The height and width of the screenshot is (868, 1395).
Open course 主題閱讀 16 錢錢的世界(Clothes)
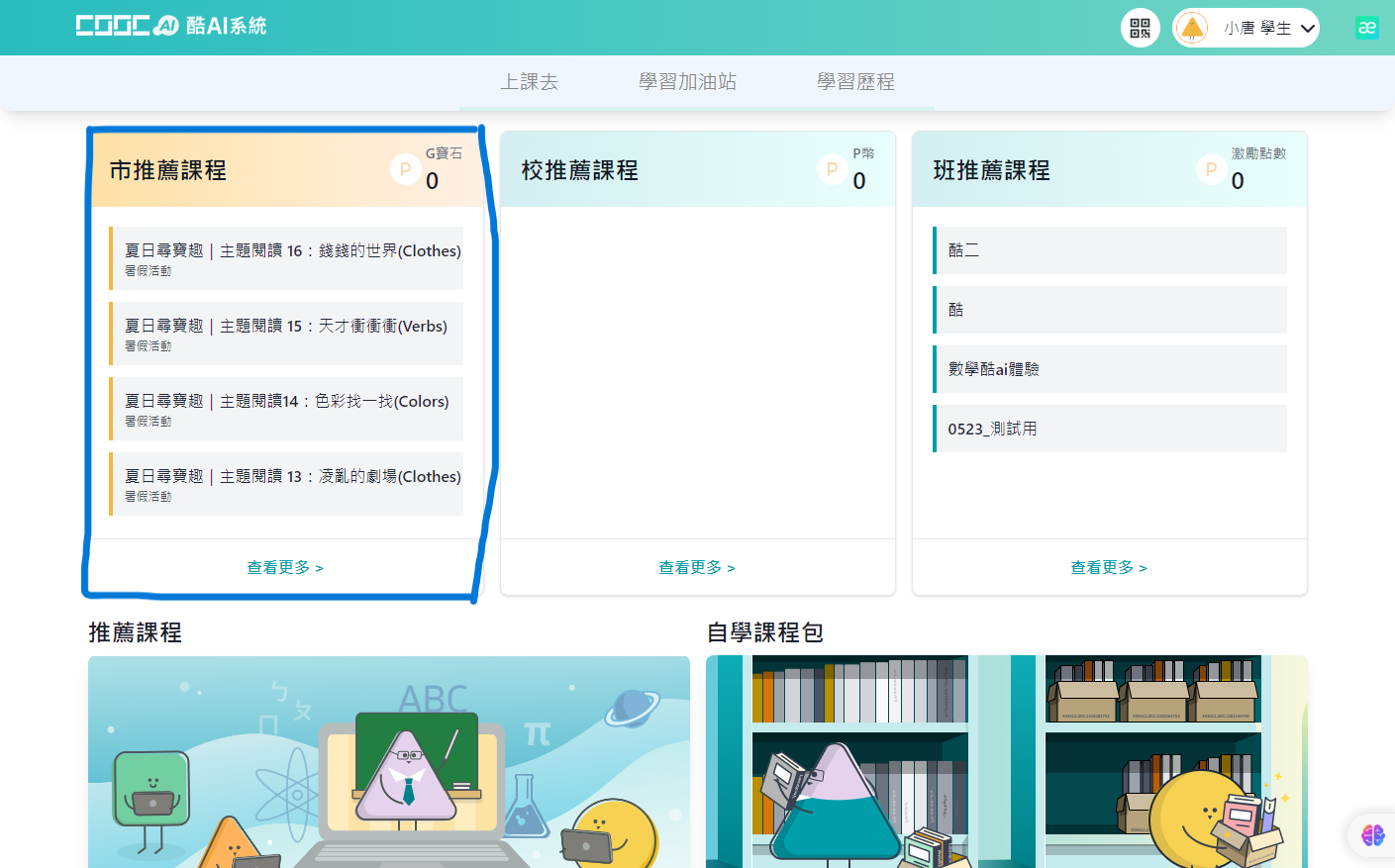tap(286, 258)
